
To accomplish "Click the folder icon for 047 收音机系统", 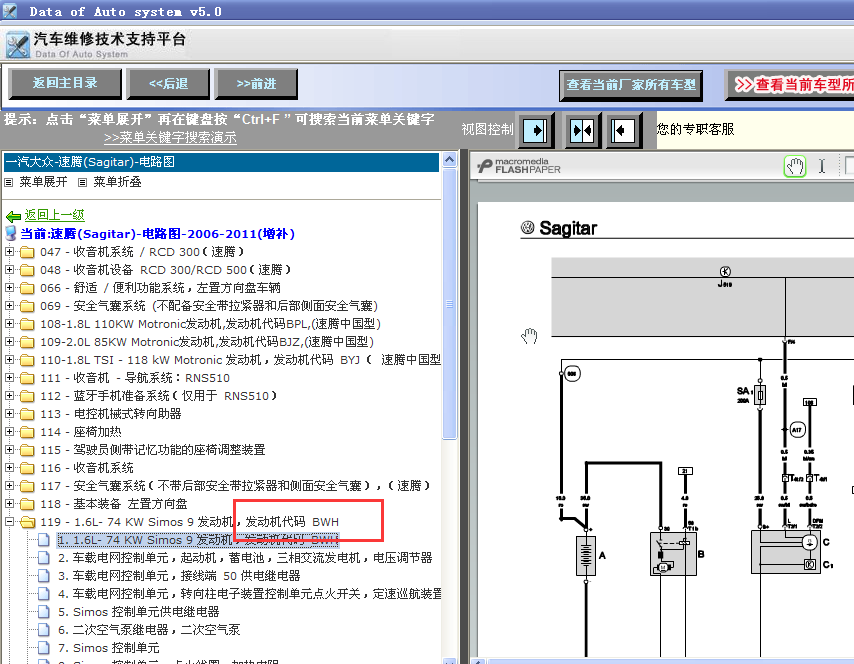I will point(27,252).
